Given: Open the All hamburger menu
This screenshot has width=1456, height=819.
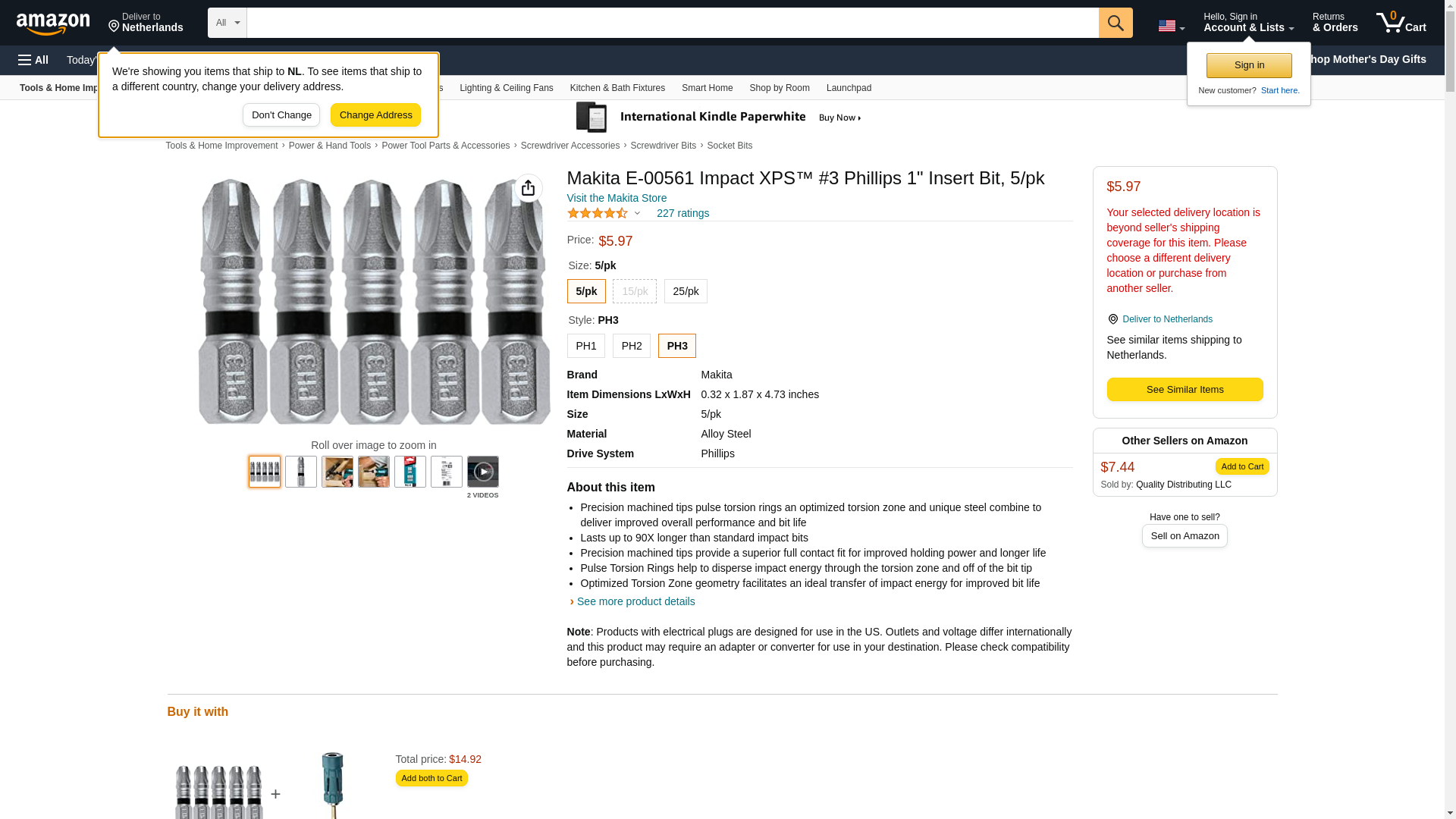Looking at the screenshot, I should point(33,60).
